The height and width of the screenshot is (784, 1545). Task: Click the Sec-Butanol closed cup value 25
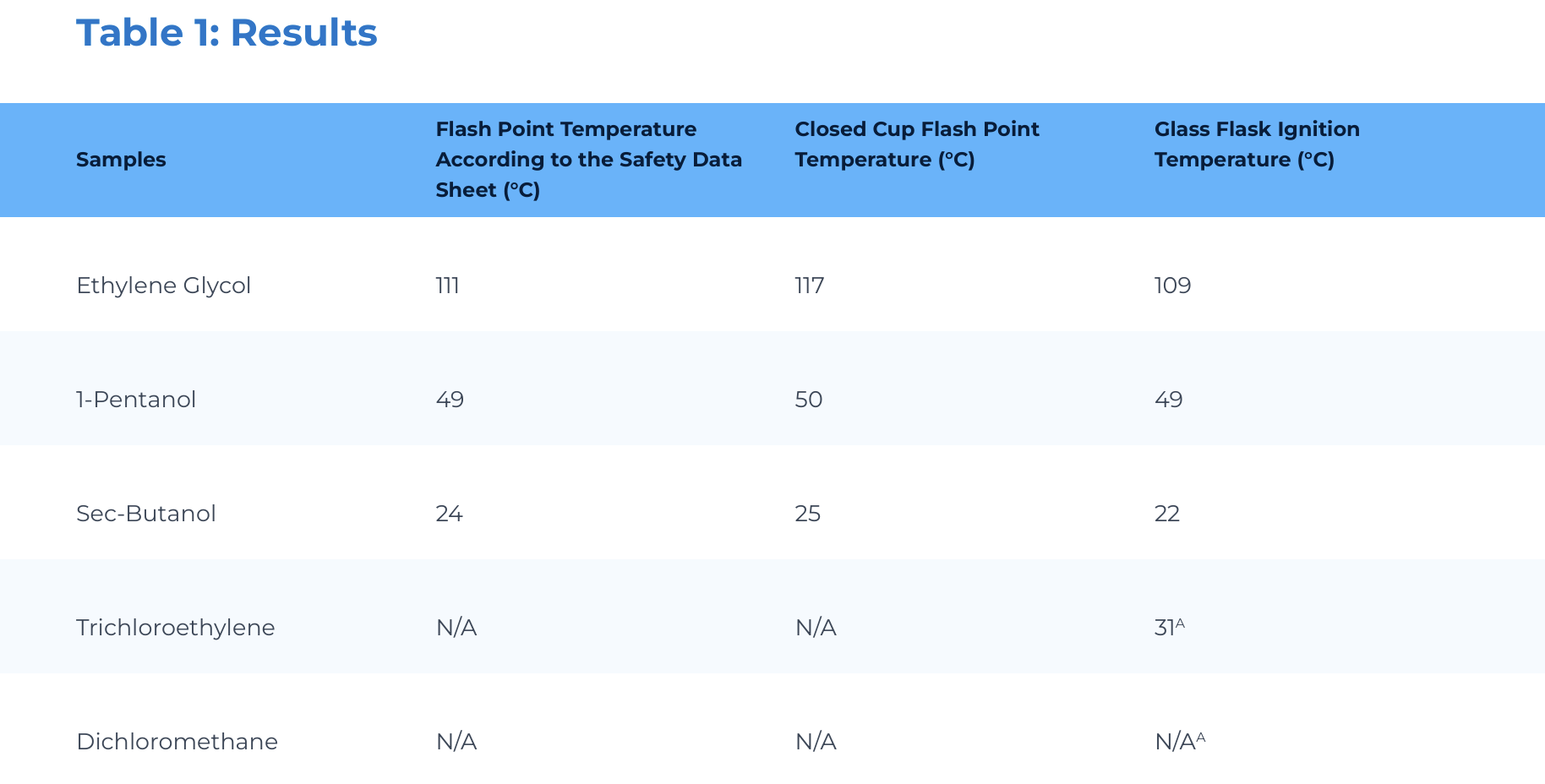807,513
